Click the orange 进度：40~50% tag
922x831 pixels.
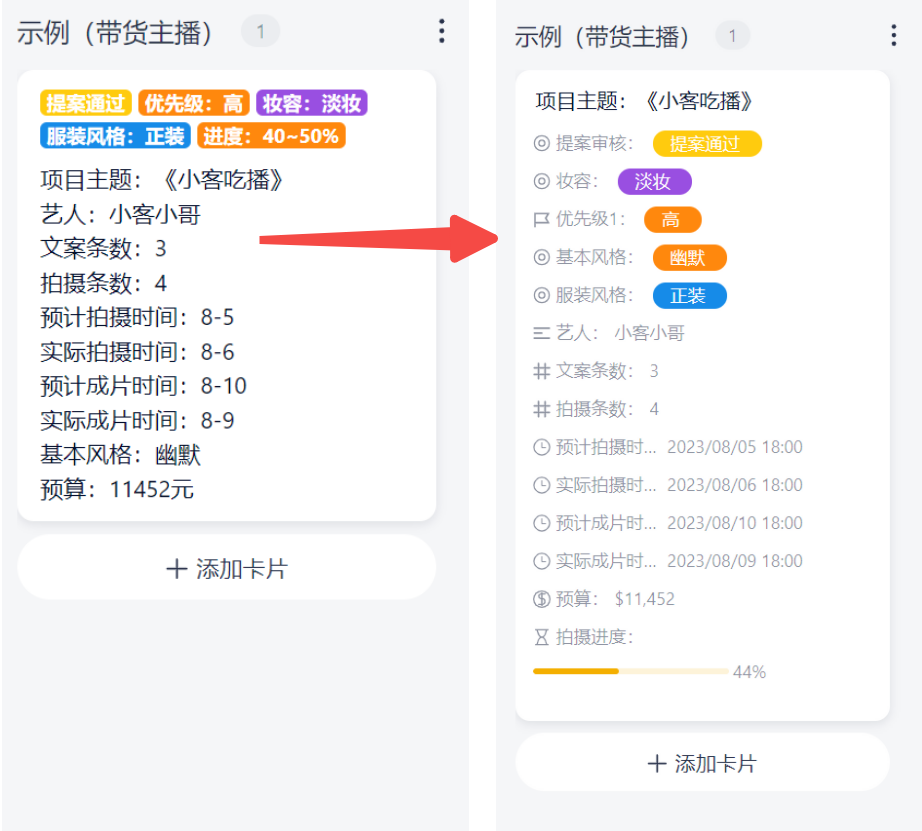271,136
